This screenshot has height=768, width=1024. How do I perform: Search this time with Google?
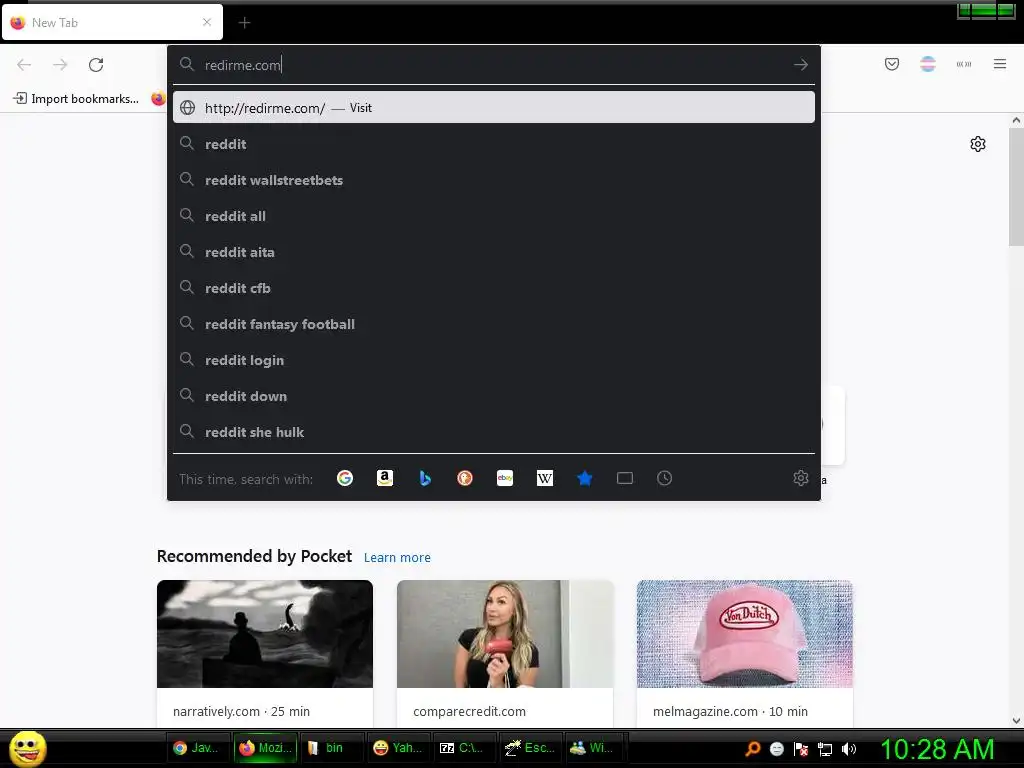pos(345,478)
